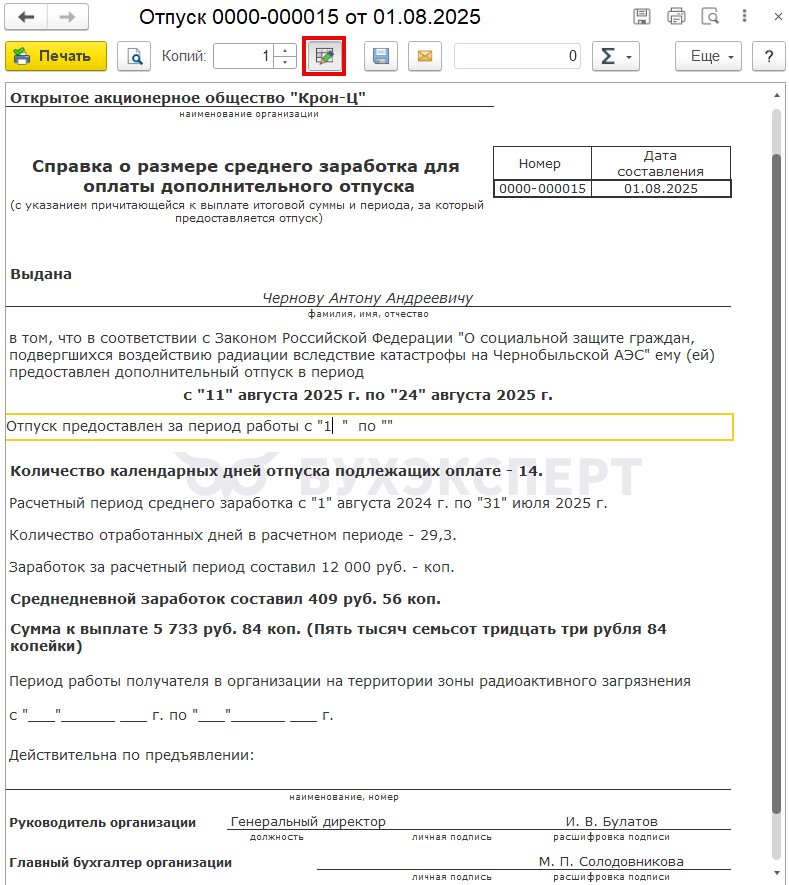The height and width of the screenshot is (885, 789).
Task: Click the Справка о размере среднего заработка title
Action: click(x=246, y=176)
